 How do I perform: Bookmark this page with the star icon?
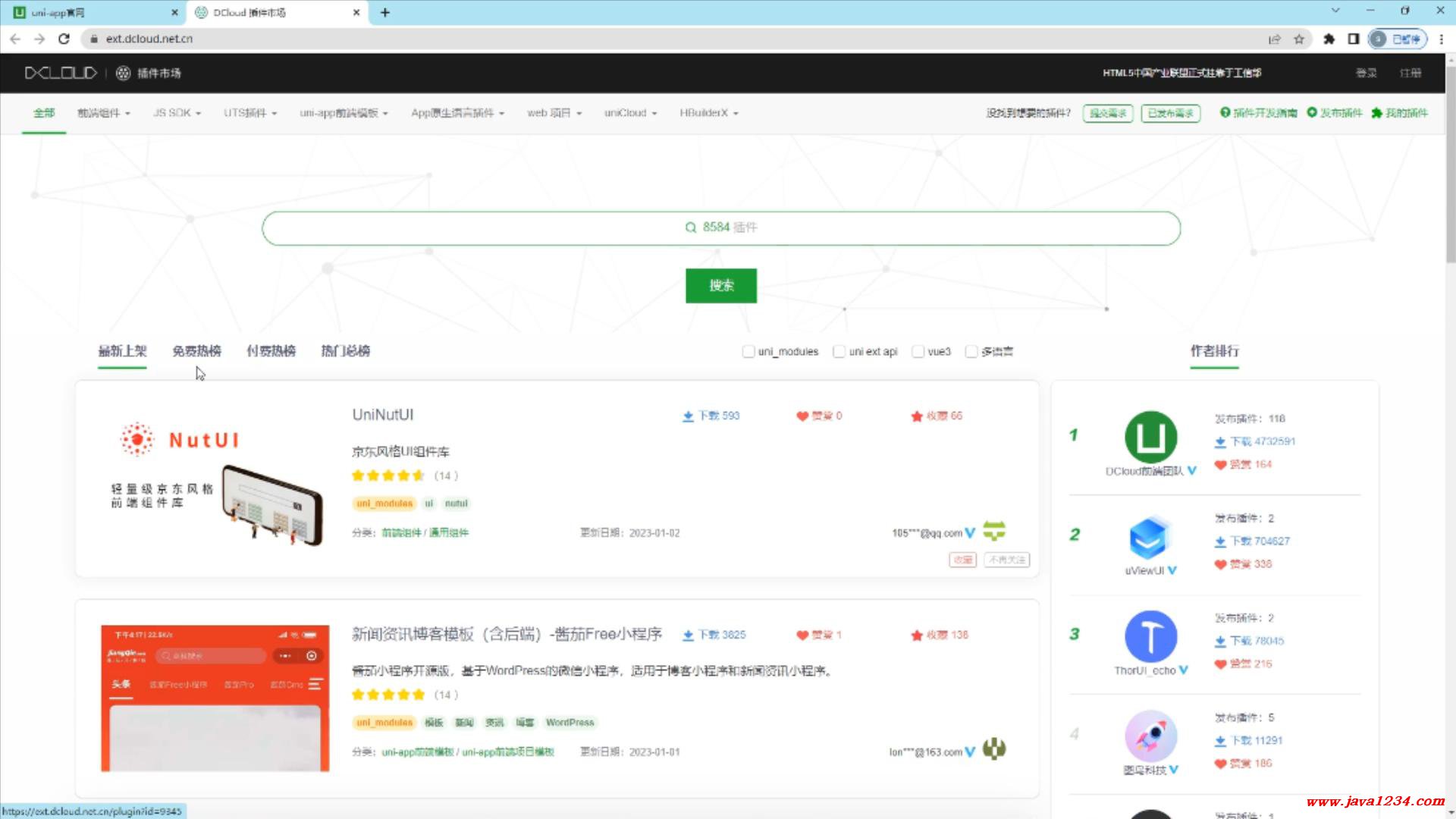[x=1299, y=39]
